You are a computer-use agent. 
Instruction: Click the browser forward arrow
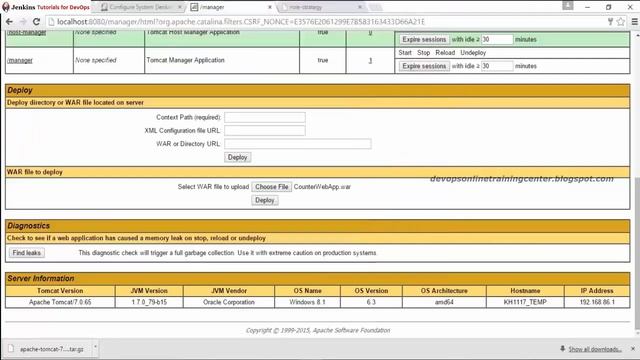[23, 22]
